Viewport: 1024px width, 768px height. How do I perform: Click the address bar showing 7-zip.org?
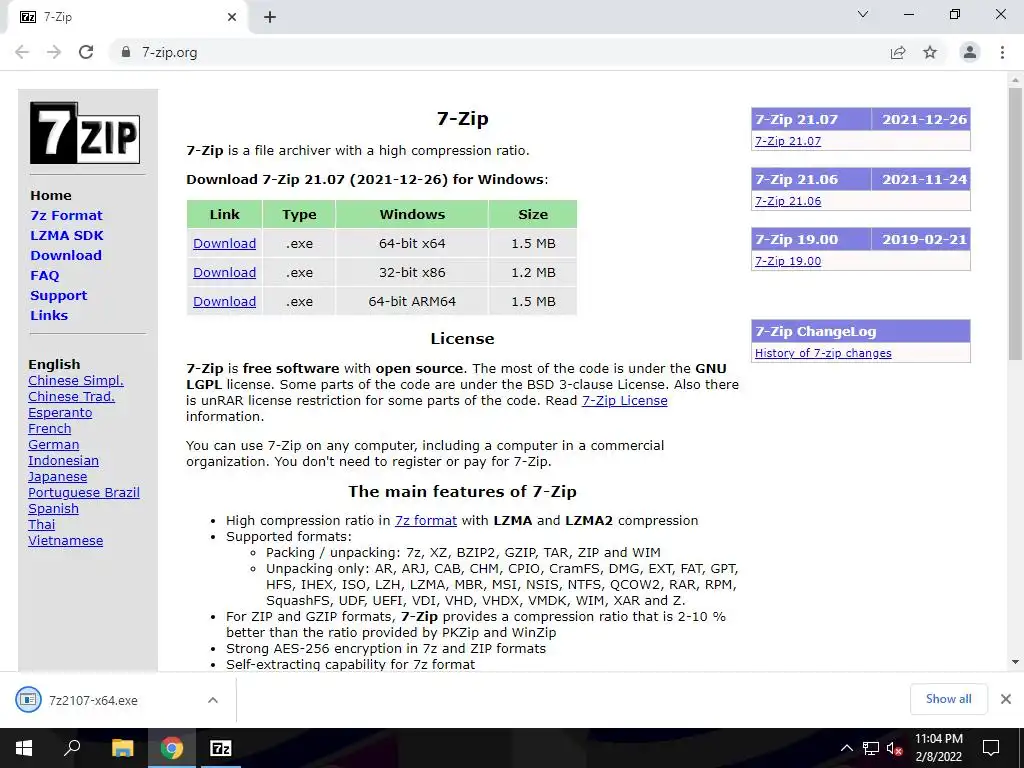pos(496,52)
